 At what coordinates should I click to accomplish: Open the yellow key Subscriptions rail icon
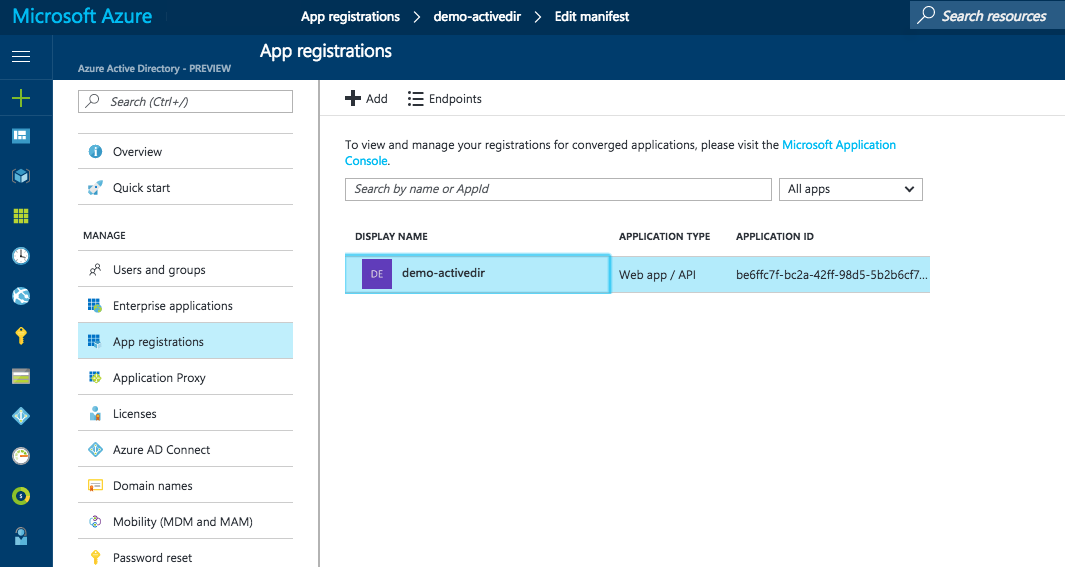tap(21, 335)
